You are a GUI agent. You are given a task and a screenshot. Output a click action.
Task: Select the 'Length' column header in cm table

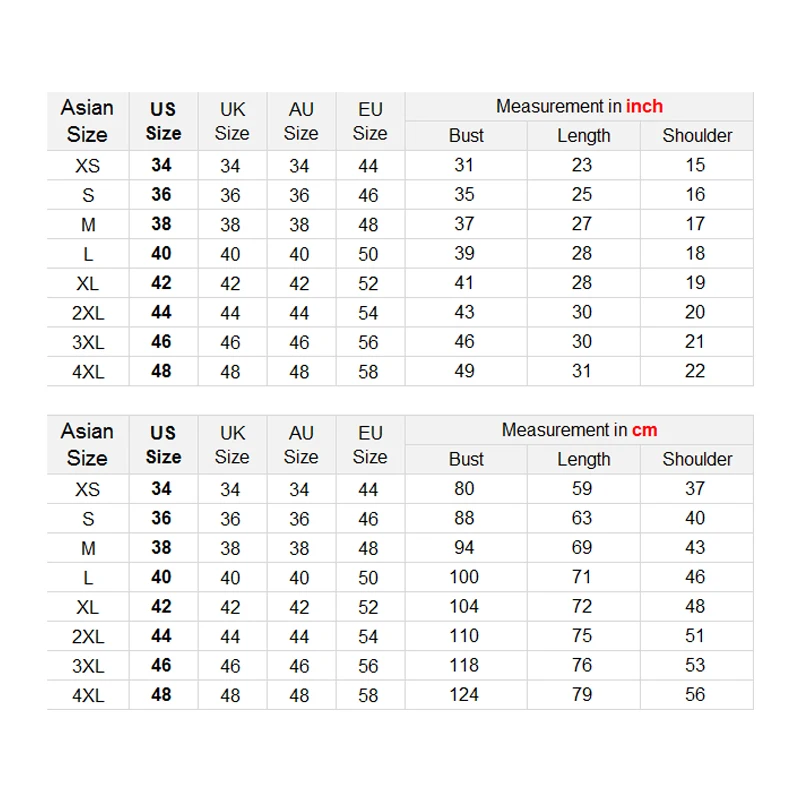(584, 459)
